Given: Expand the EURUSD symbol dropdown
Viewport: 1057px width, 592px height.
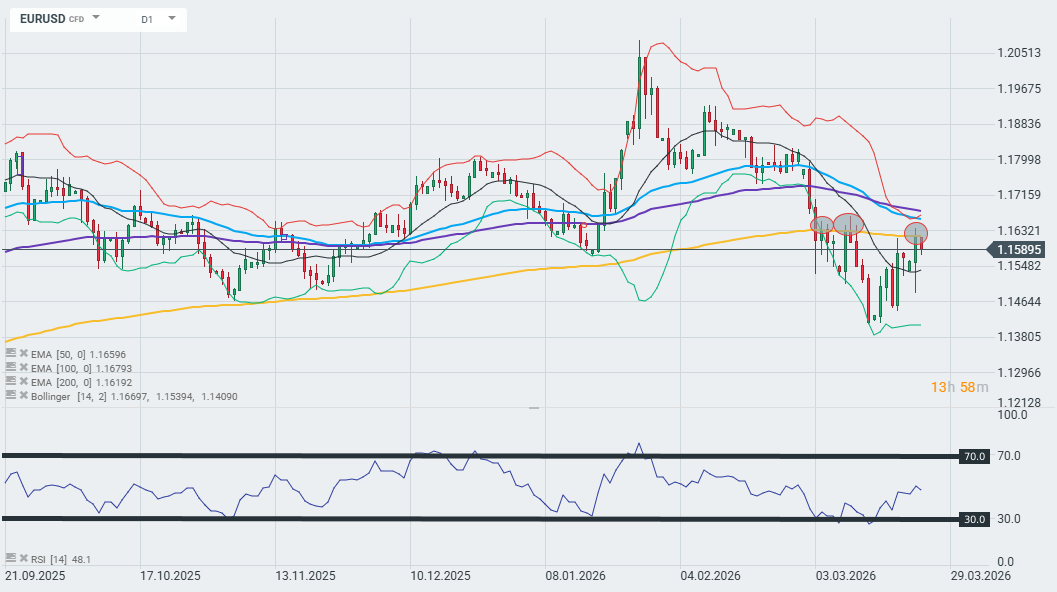Looking at the screenshot, I should (x=96, y=18).
